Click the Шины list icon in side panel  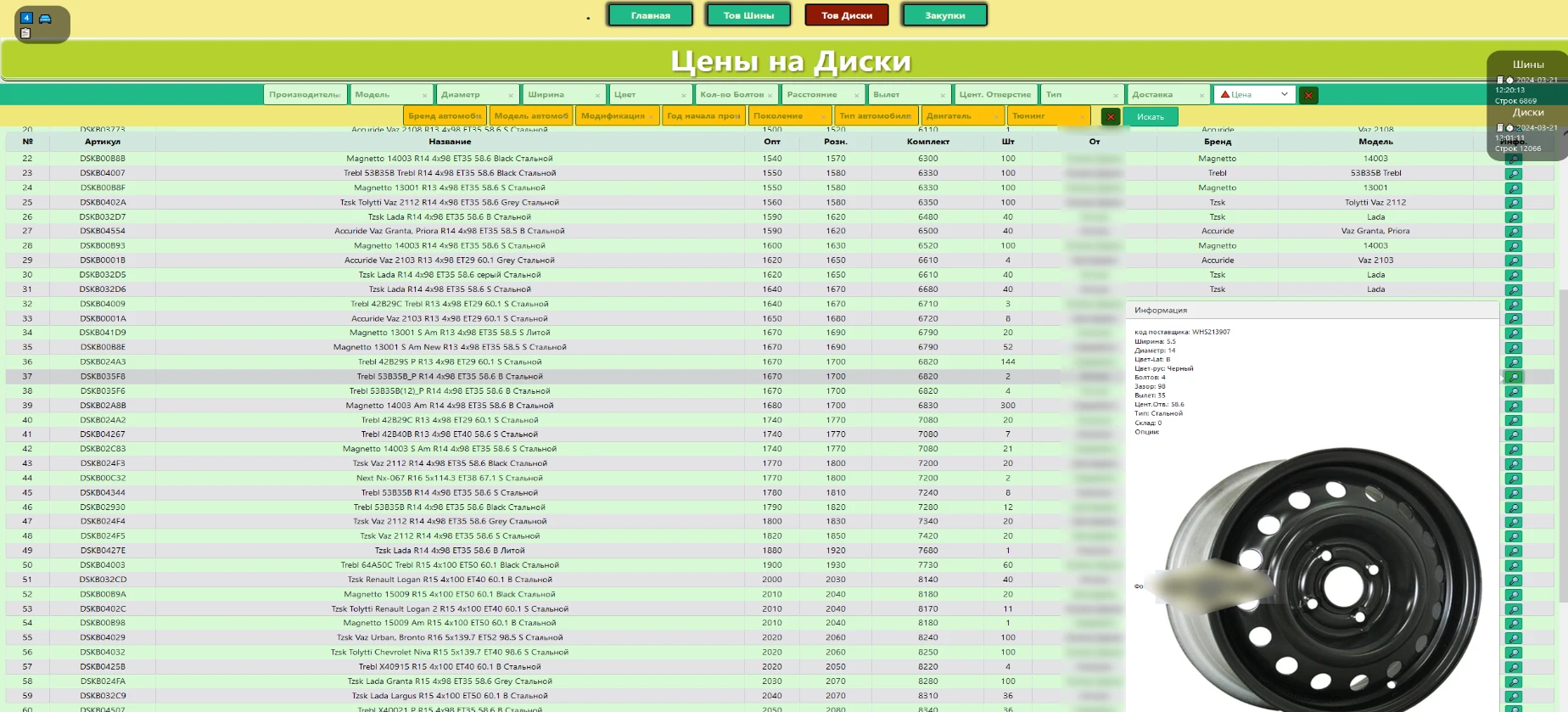1499,80
